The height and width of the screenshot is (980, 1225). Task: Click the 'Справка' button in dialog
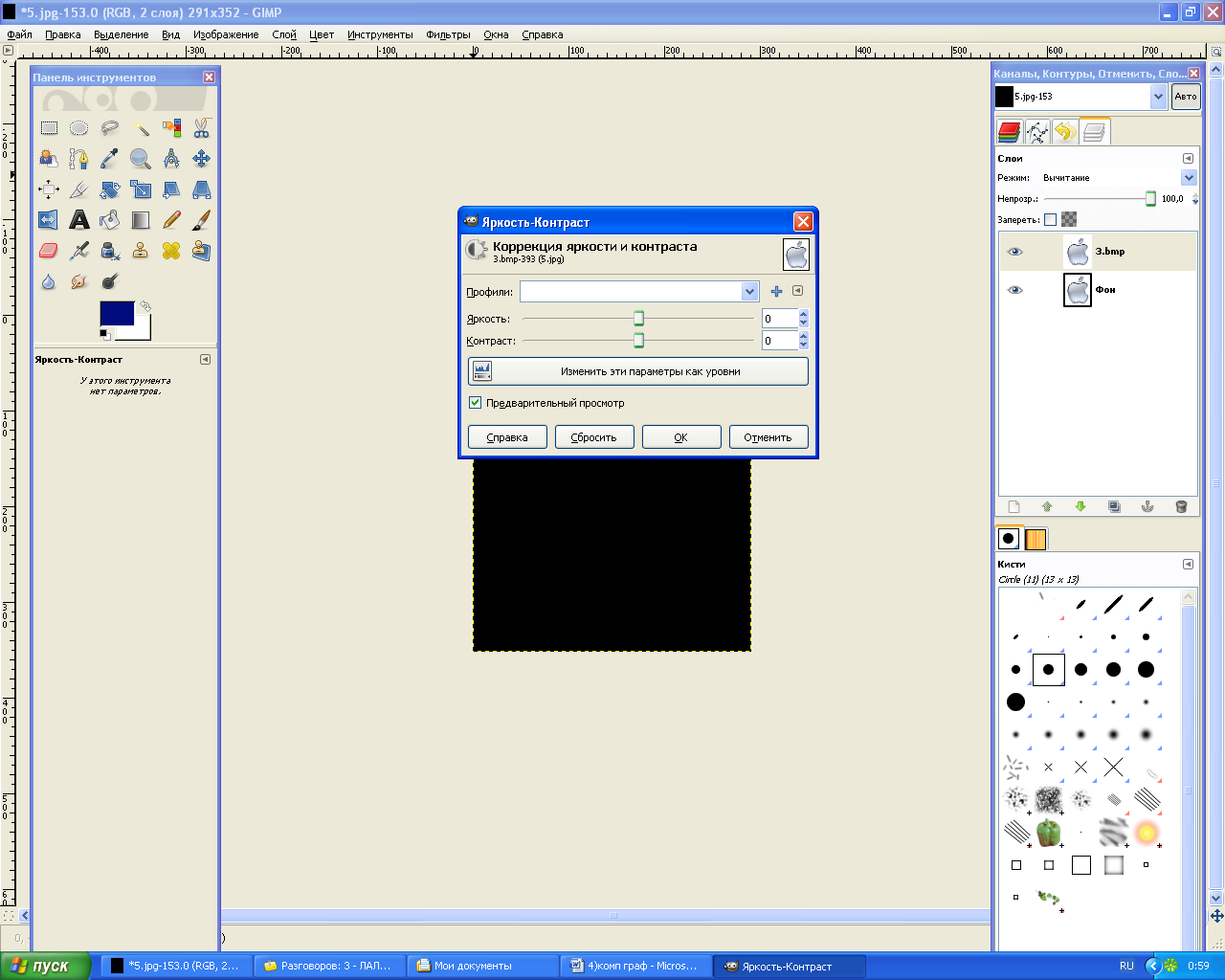(507, 437)
